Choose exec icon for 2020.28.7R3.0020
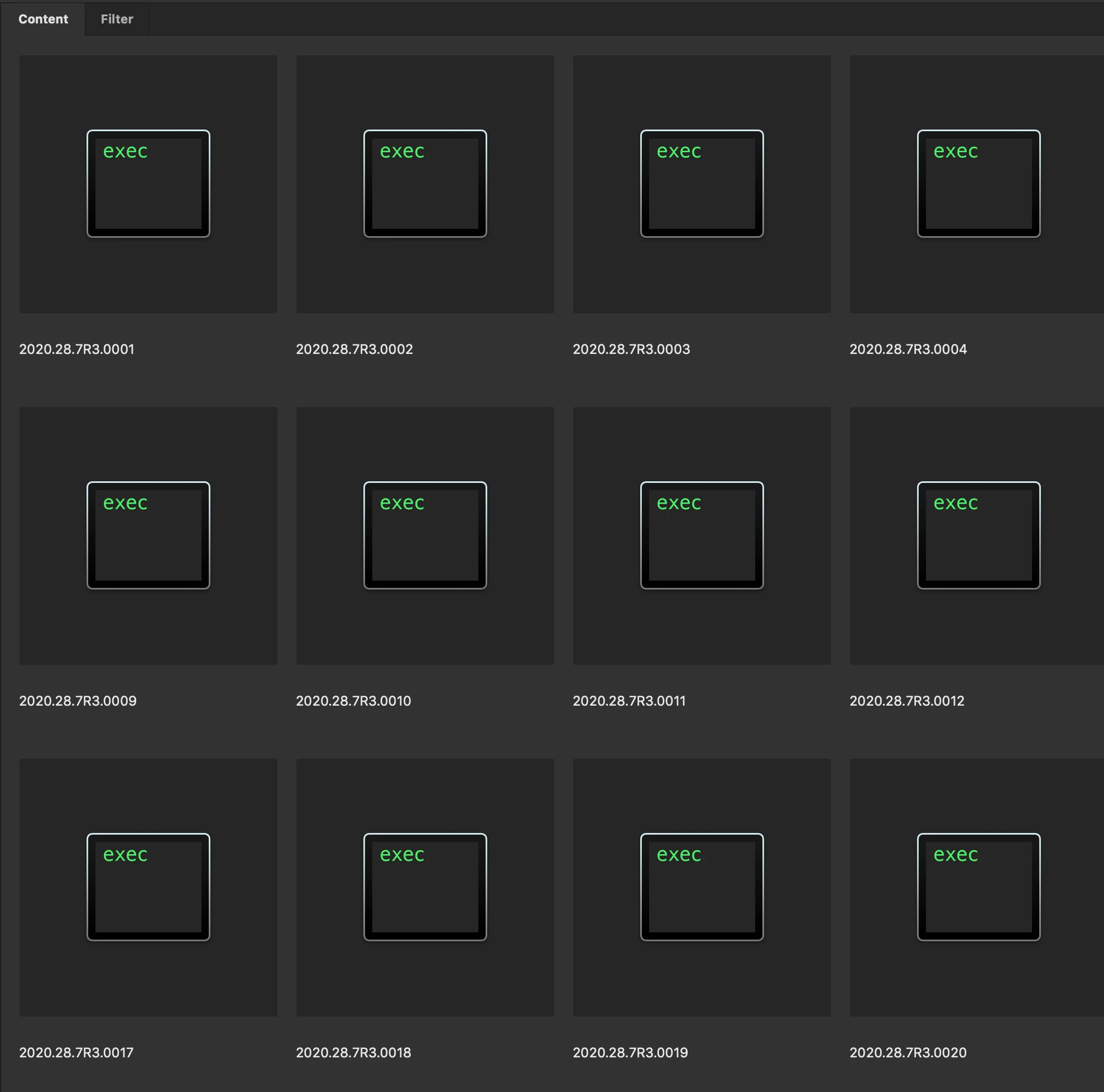Image resolution: width=1104 pixels, height=1092 pixels. (978, 887)
